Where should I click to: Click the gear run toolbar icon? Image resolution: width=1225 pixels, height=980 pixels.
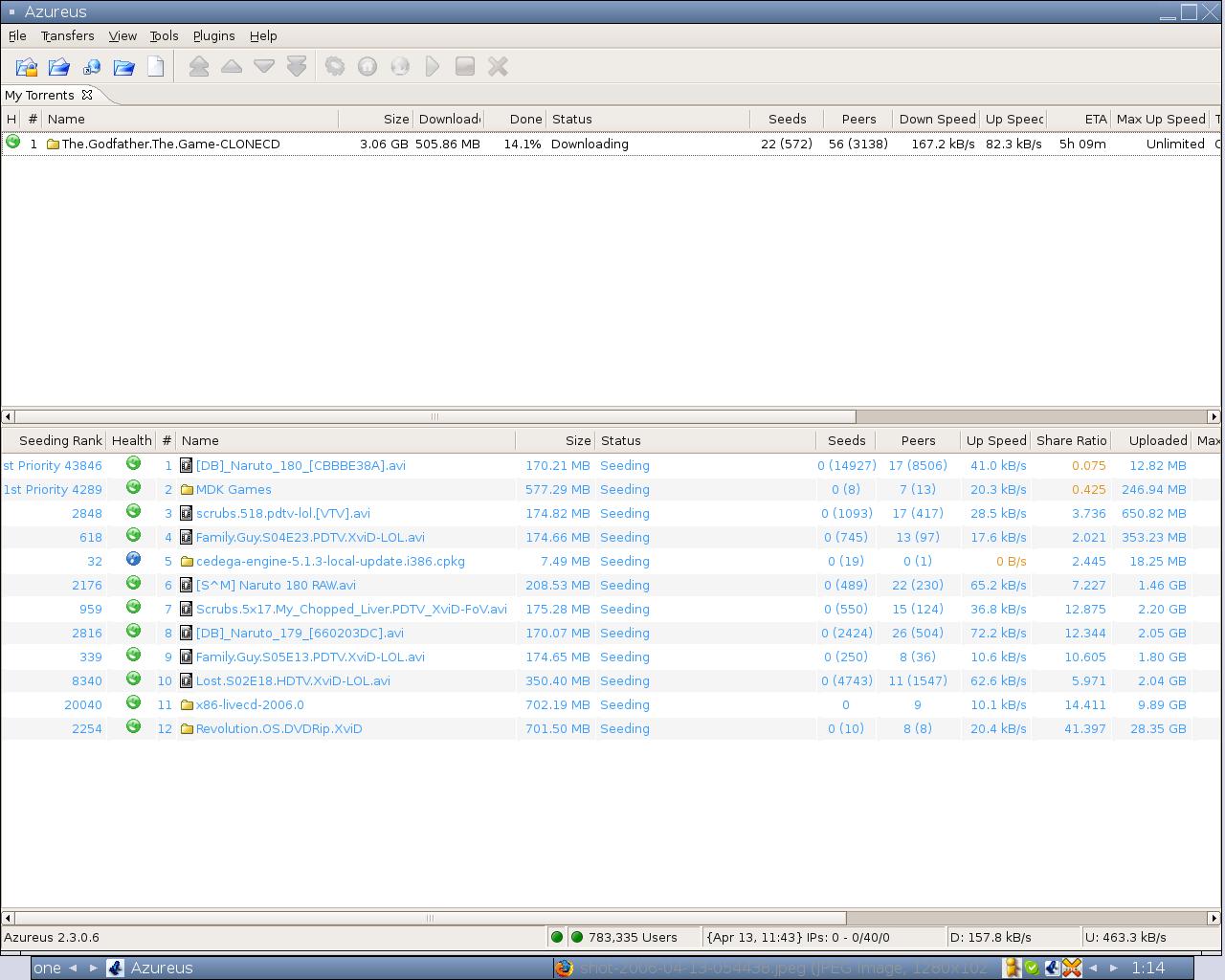coord(335,67)
